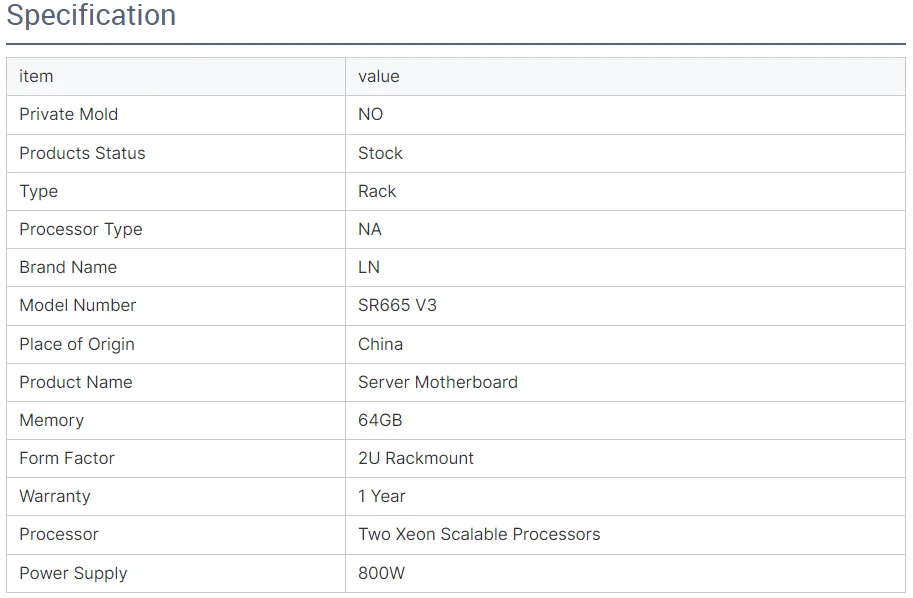Click the Specification heading
913x598 pixels.
(91, 16)
